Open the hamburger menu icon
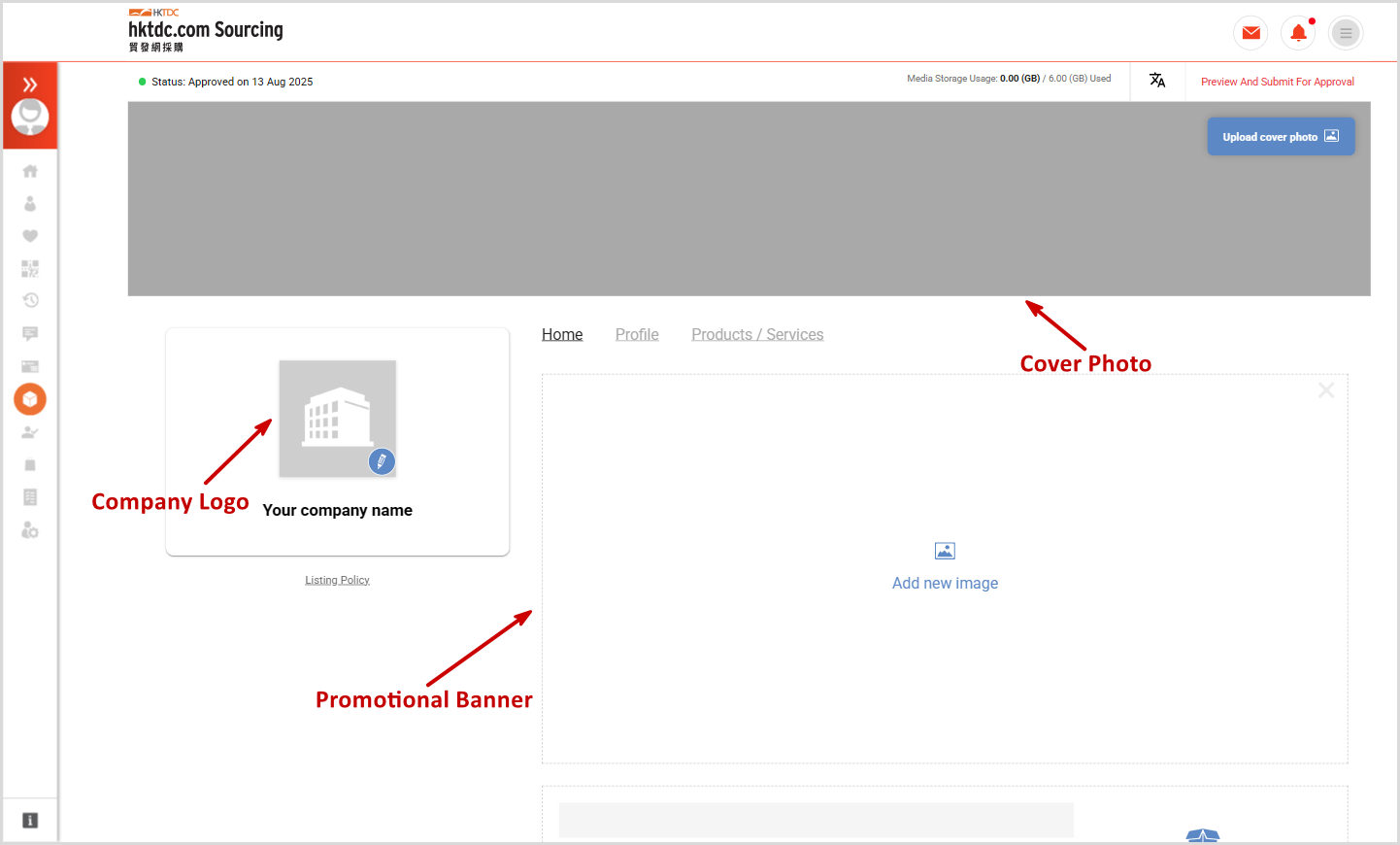Viewport: 1400px width, 845px height. click(1346, 33)
